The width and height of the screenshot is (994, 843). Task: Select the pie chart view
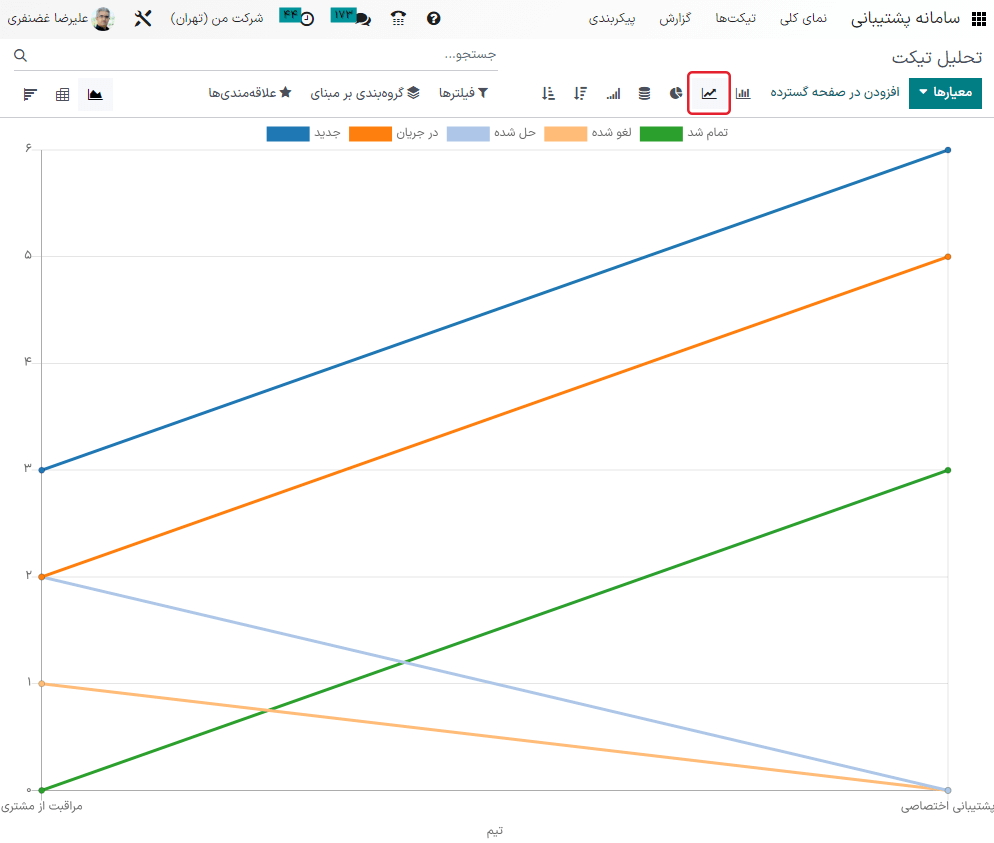pyautogui.click(x=676, y=93)
